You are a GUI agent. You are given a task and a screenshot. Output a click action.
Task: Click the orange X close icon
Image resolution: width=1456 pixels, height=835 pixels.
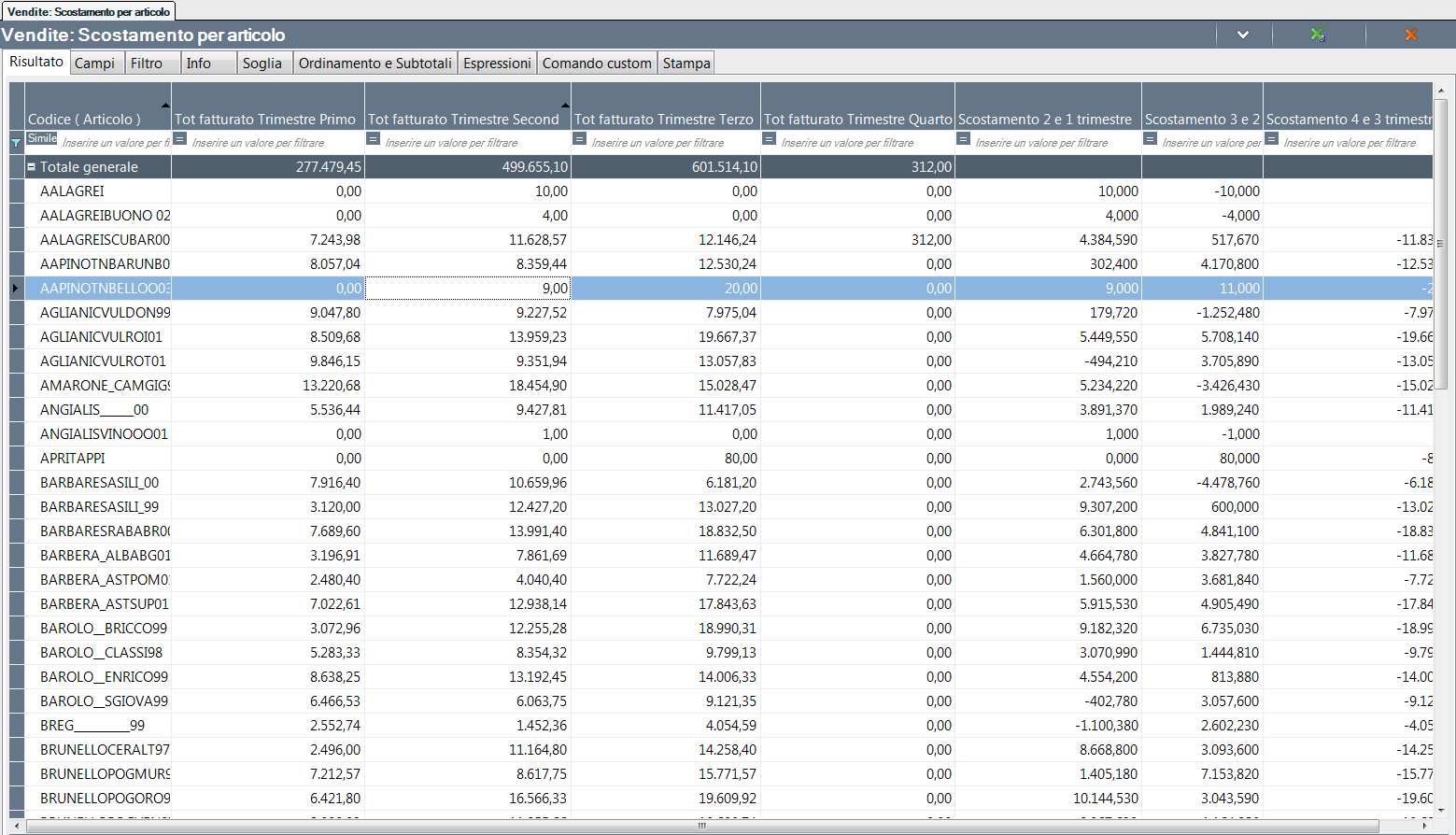coord(1410,35)
